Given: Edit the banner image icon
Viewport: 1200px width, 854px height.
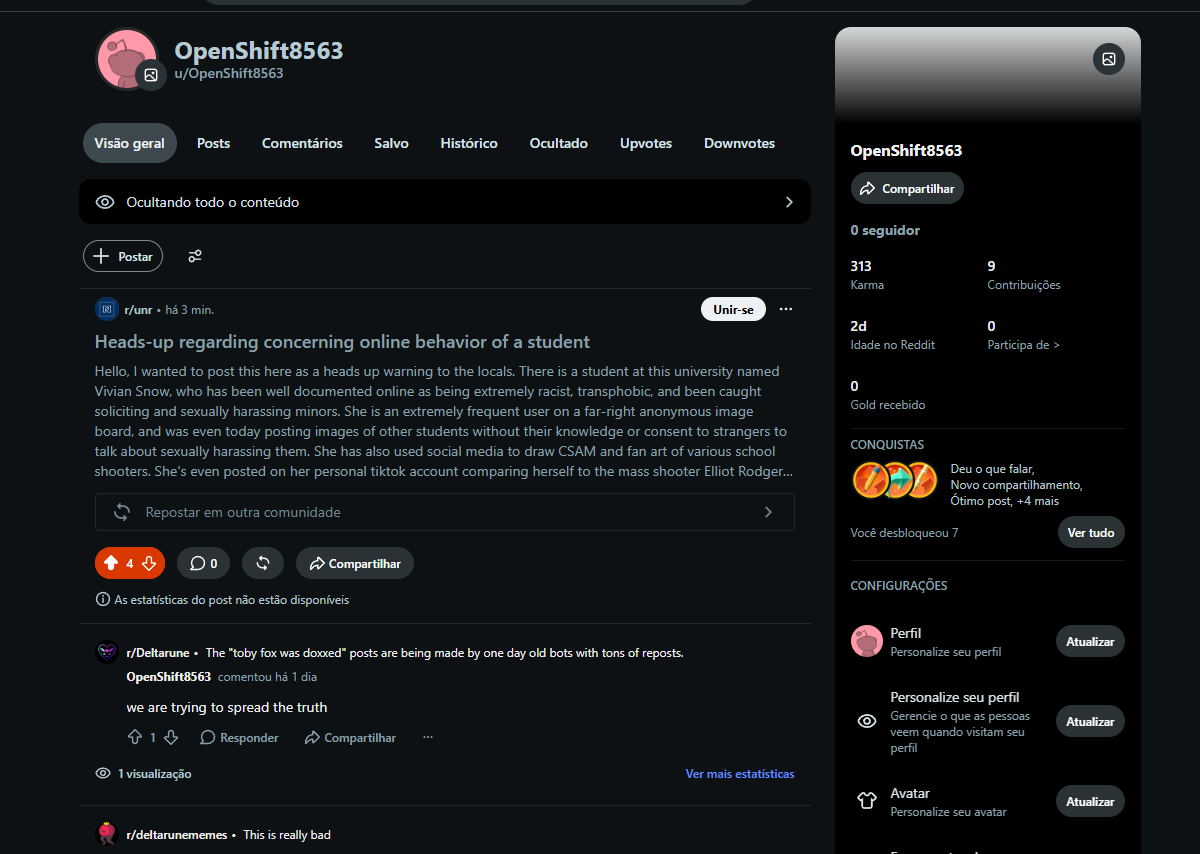Looking at the screenshot, I should pyautogui.click(x=1109, y=59).
